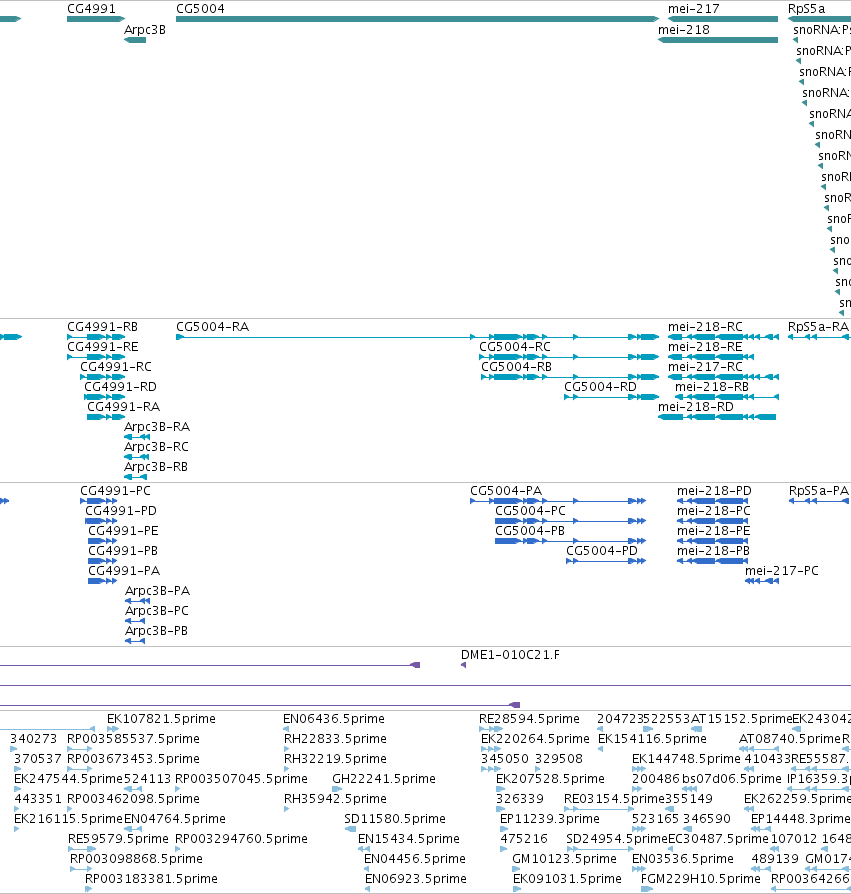The image size is (851, 894).
Task: Select transcript CG4991-RD
Action: 104,397
